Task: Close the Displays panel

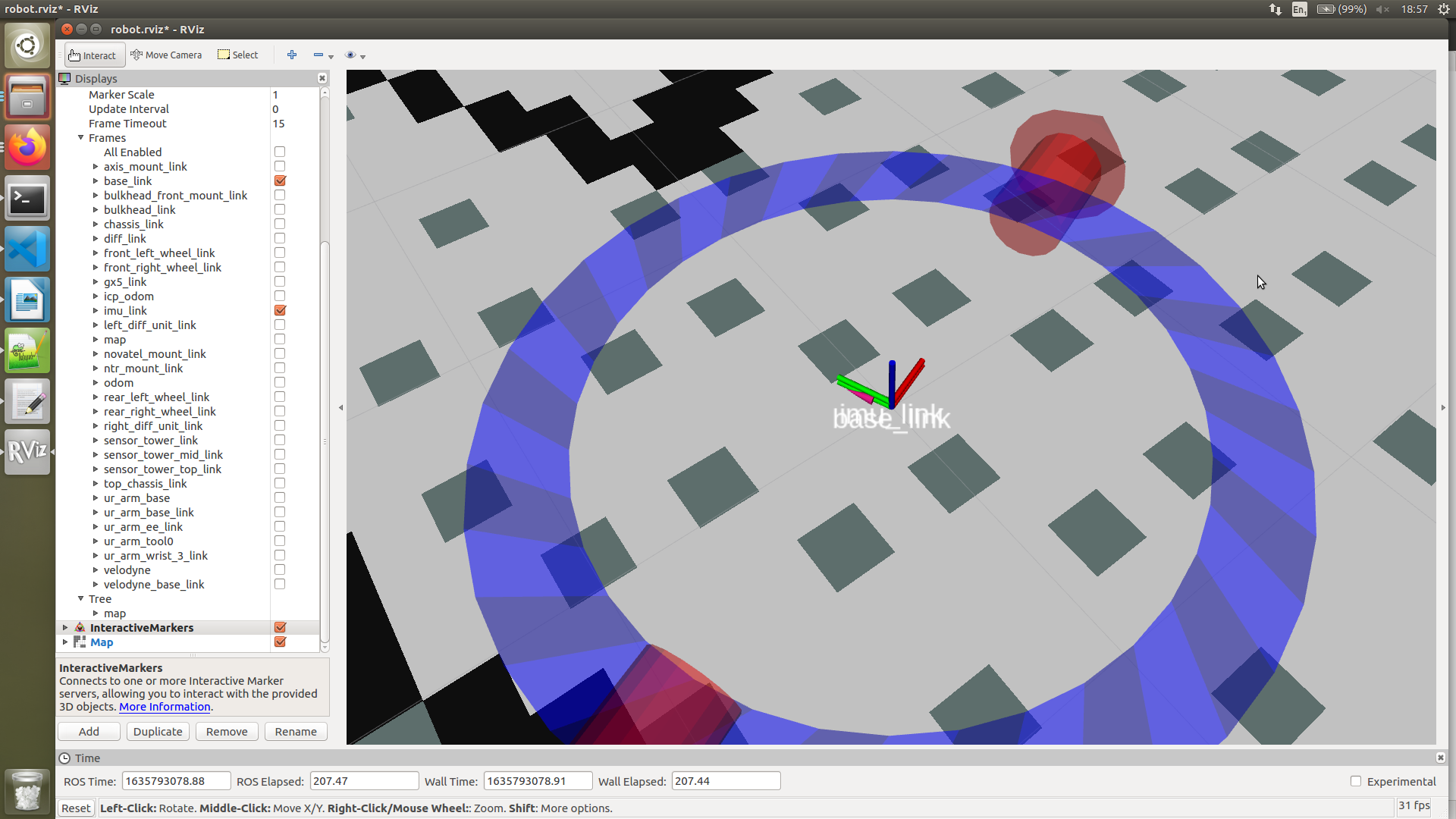Action: 322,78
